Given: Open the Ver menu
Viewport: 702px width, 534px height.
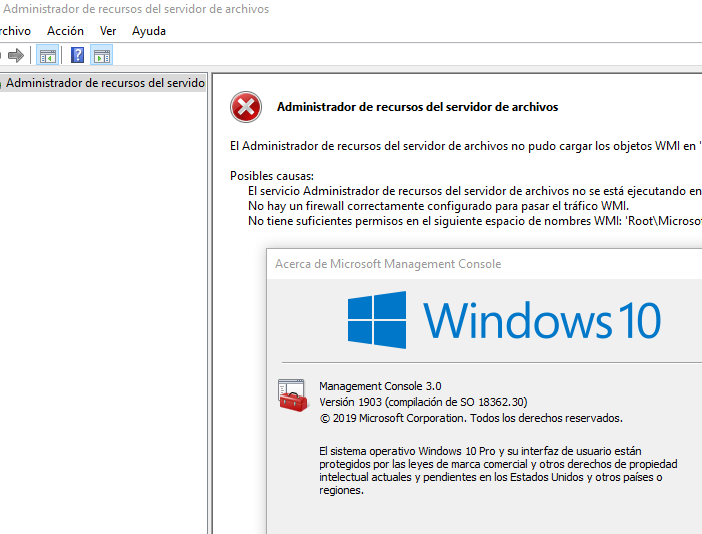Looking at the screenshot, I should [x=108, y=31].
